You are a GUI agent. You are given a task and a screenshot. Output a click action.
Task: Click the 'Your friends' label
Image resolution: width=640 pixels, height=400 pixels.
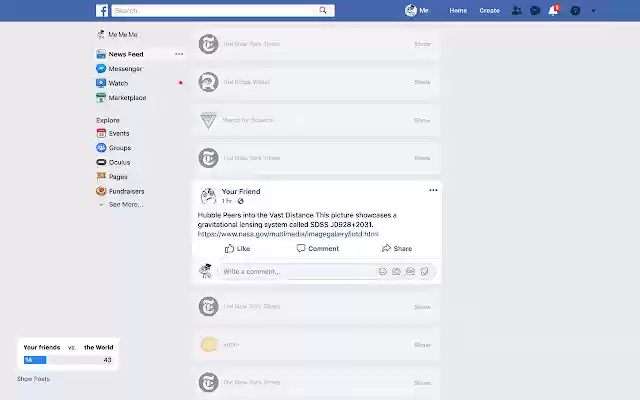pyautogui.click(x=42, y=347)
